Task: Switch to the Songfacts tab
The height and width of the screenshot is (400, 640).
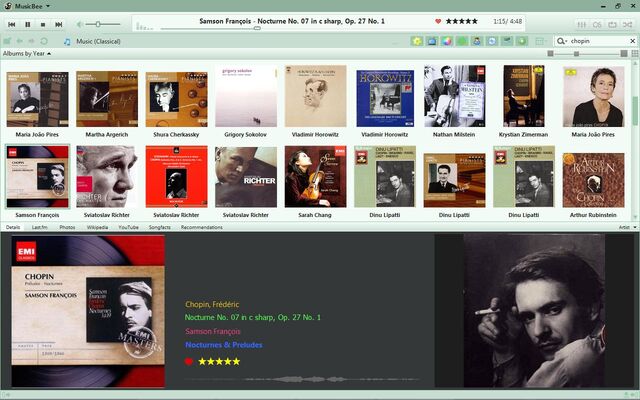Action: point(160,227)
